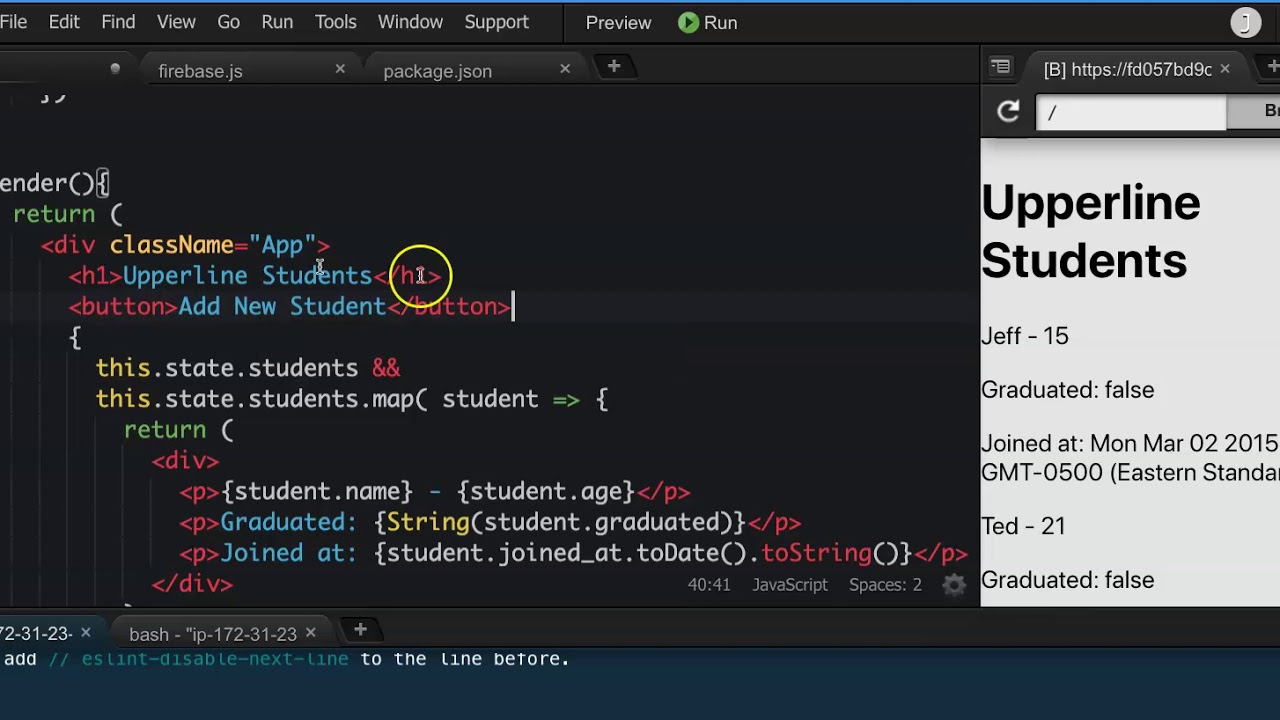
Task: Focus the preview URL path field
Action: coord(1131,113)
